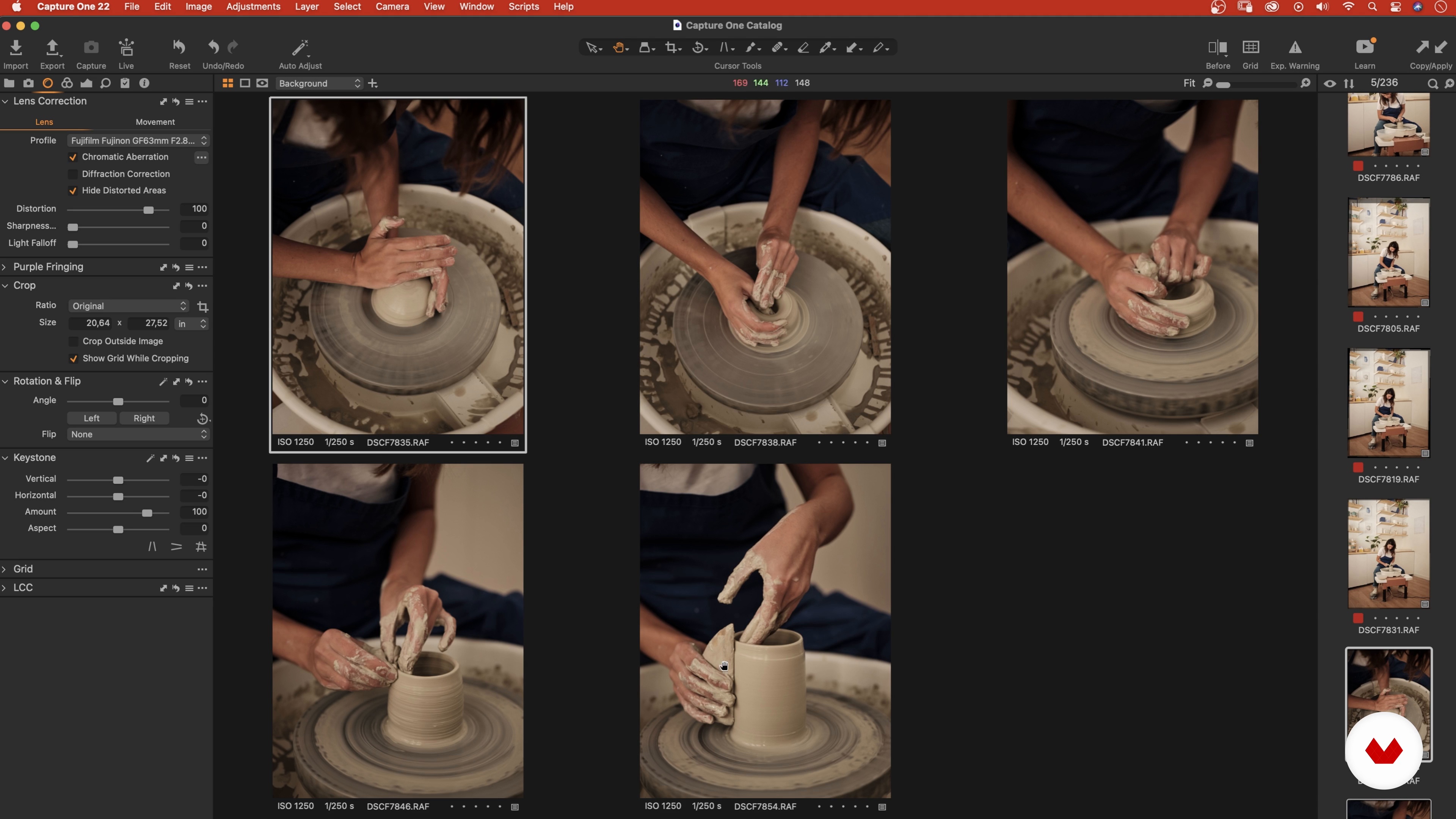This screenshot has width=1456, height=819.
Task: Toggle Hide Distorted Areas checkbox
Action: (x=73, y=191)
